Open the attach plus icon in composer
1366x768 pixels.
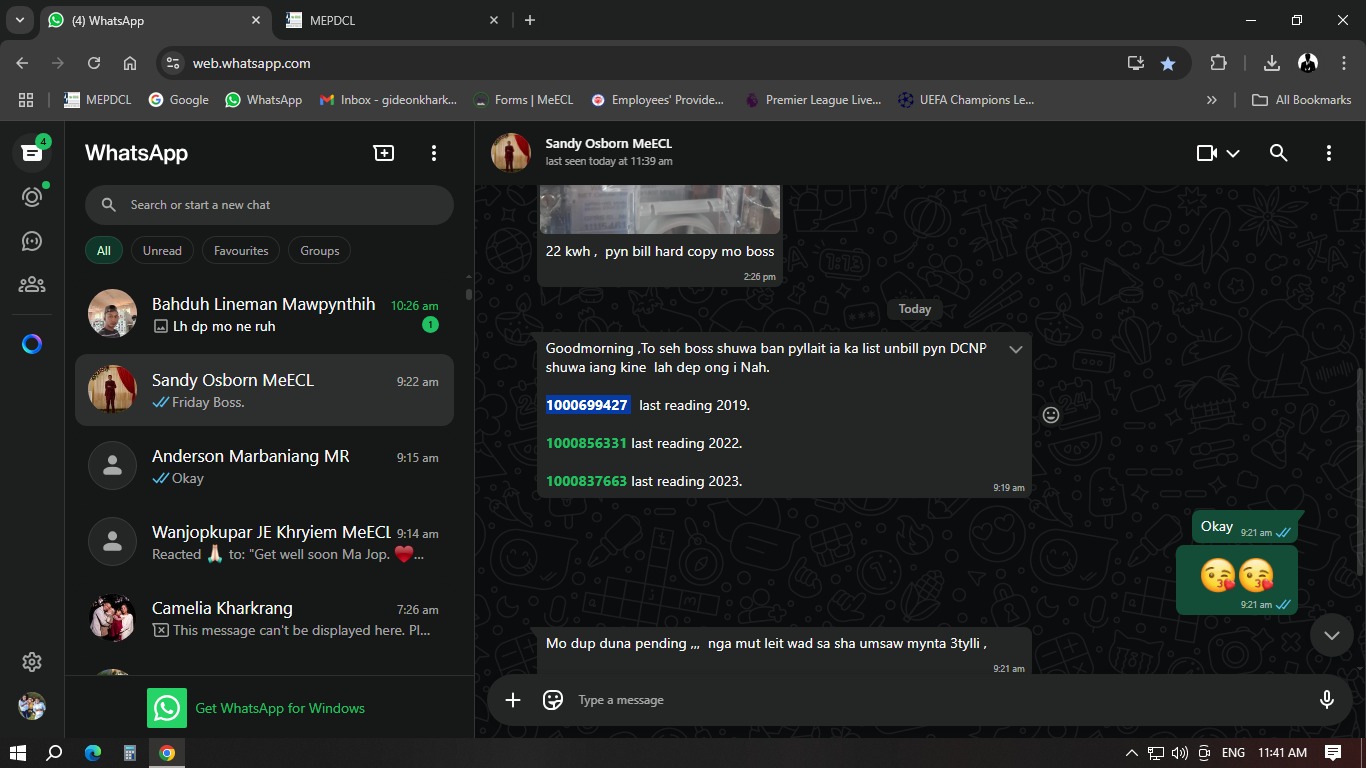tap(513, 700)
